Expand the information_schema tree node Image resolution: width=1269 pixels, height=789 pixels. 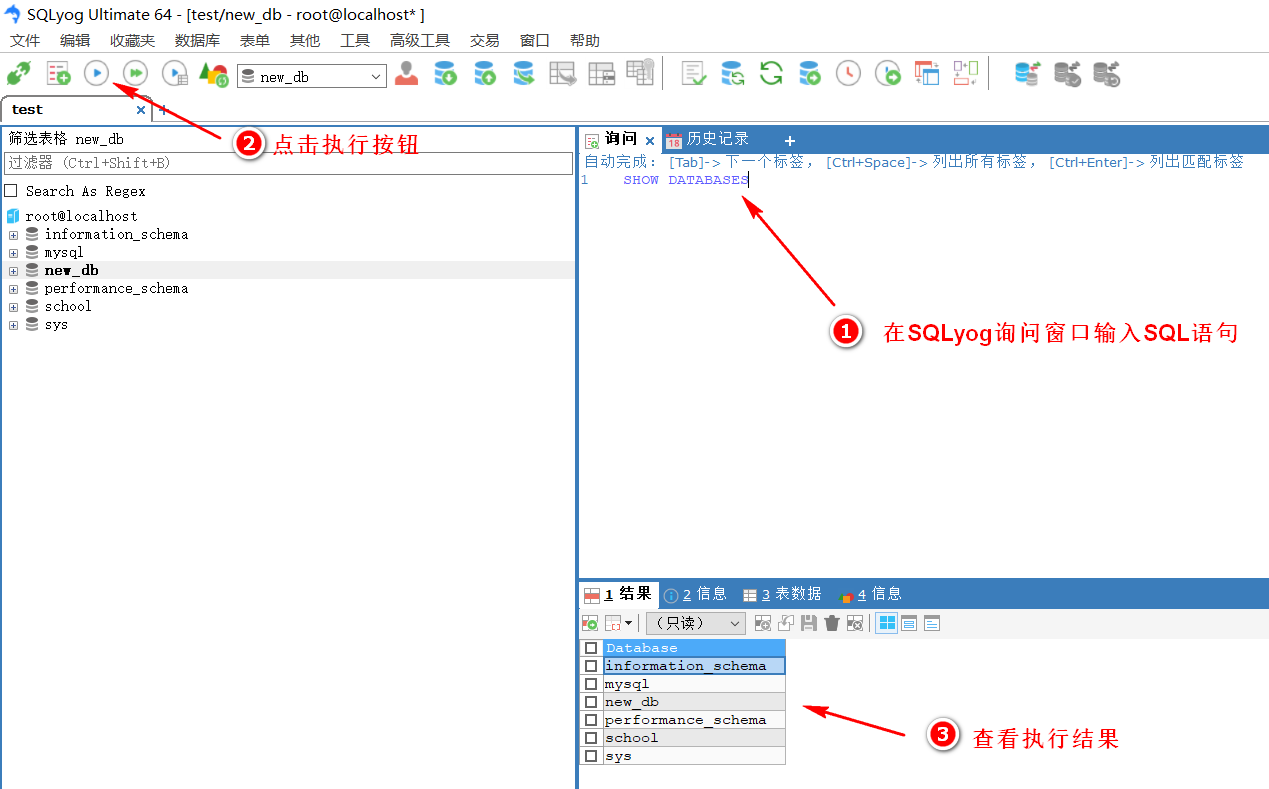point(14,235)
